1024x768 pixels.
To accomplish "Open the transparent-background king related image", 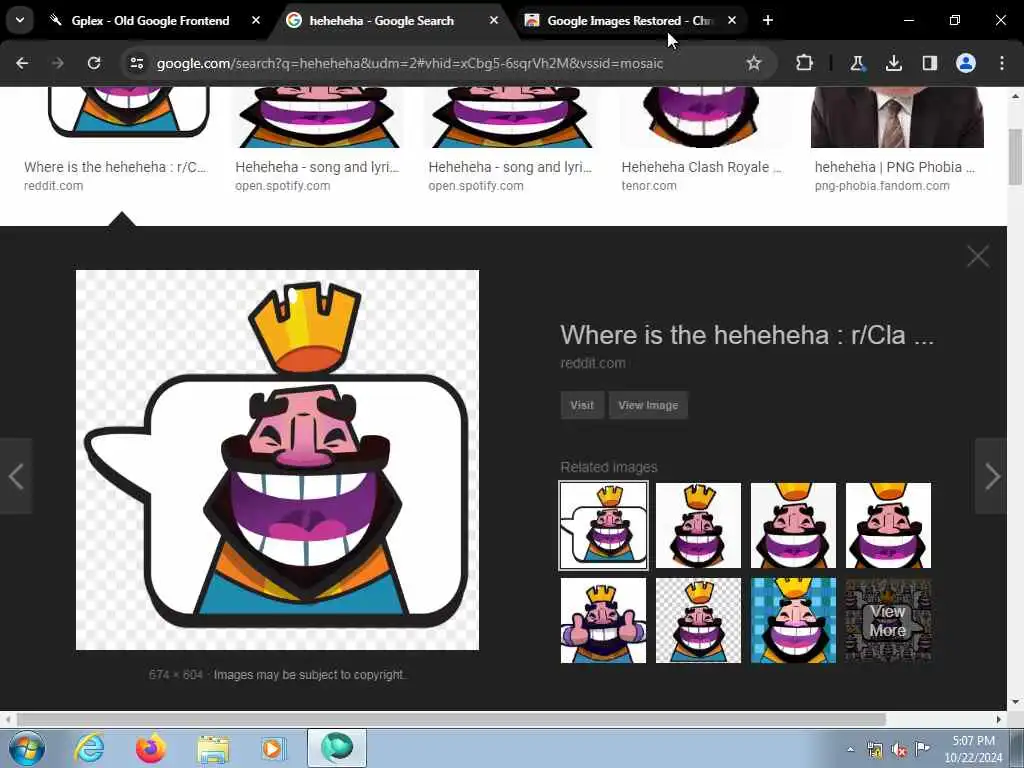I will pyautogui.click(x=698, y=620).
